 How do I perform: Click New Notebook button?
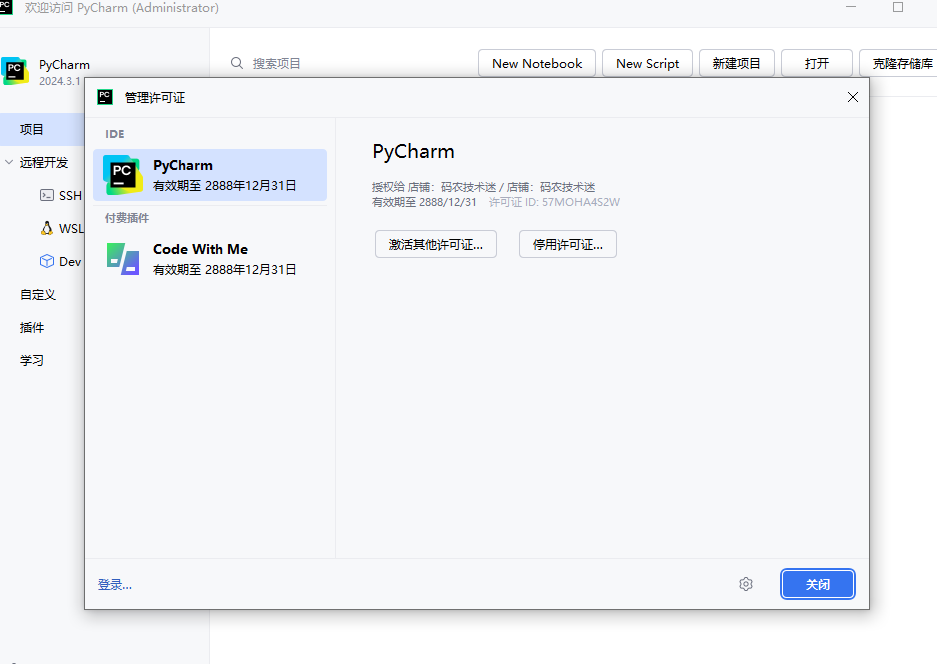click(x=537, y=63)
